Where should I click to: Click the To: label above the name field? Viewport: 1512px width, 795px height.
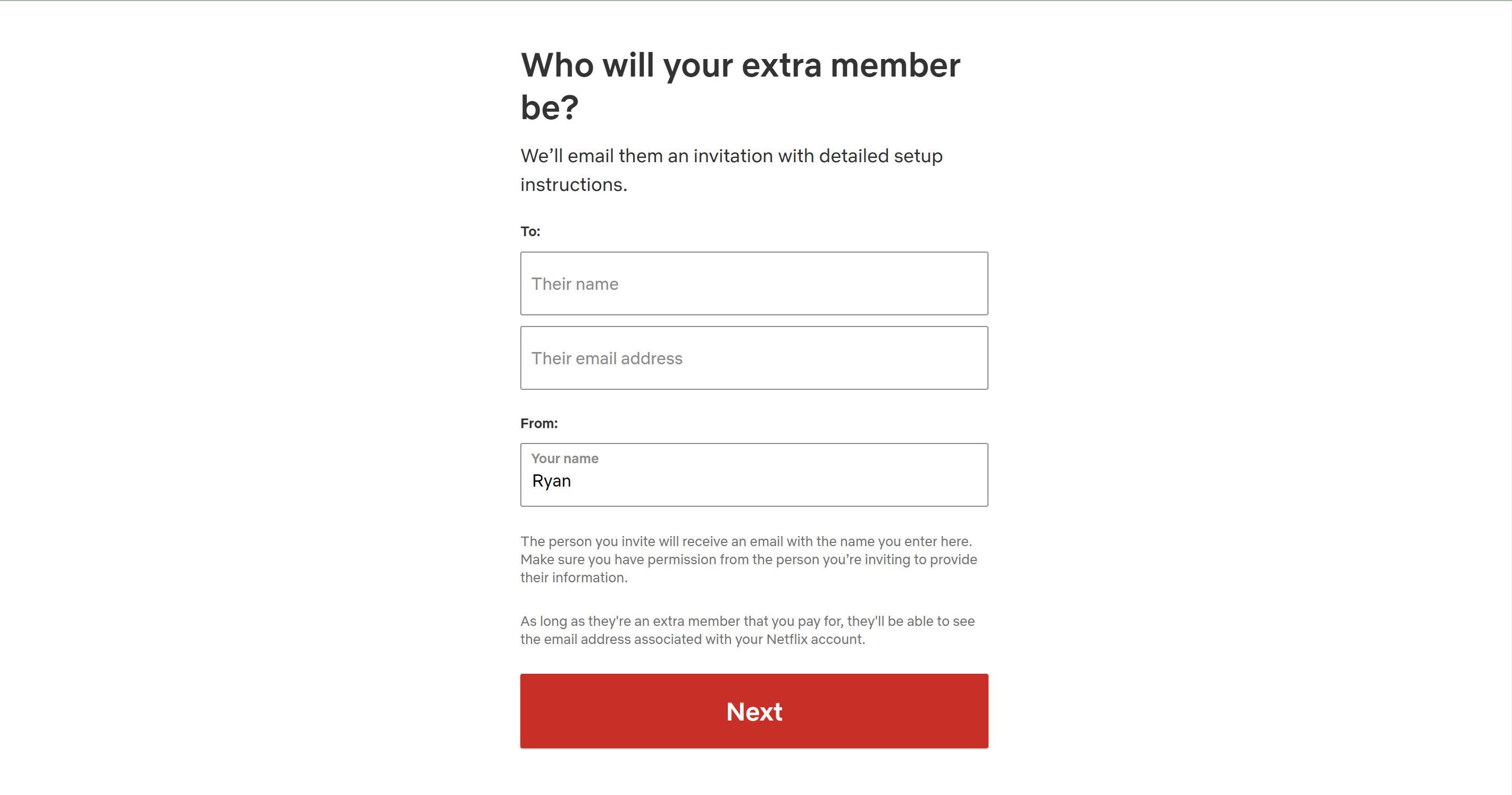click(x=530, y=231)
